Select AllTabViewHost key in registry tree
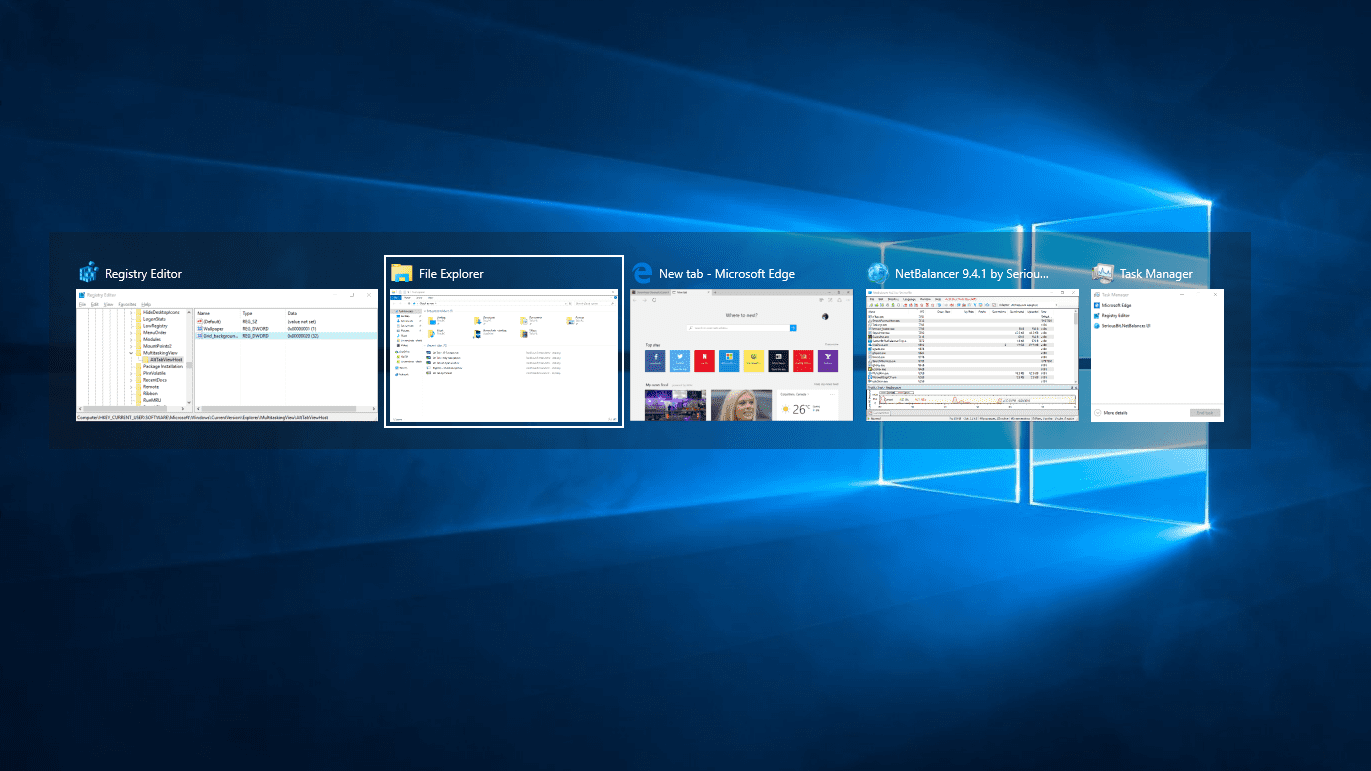 165,360
